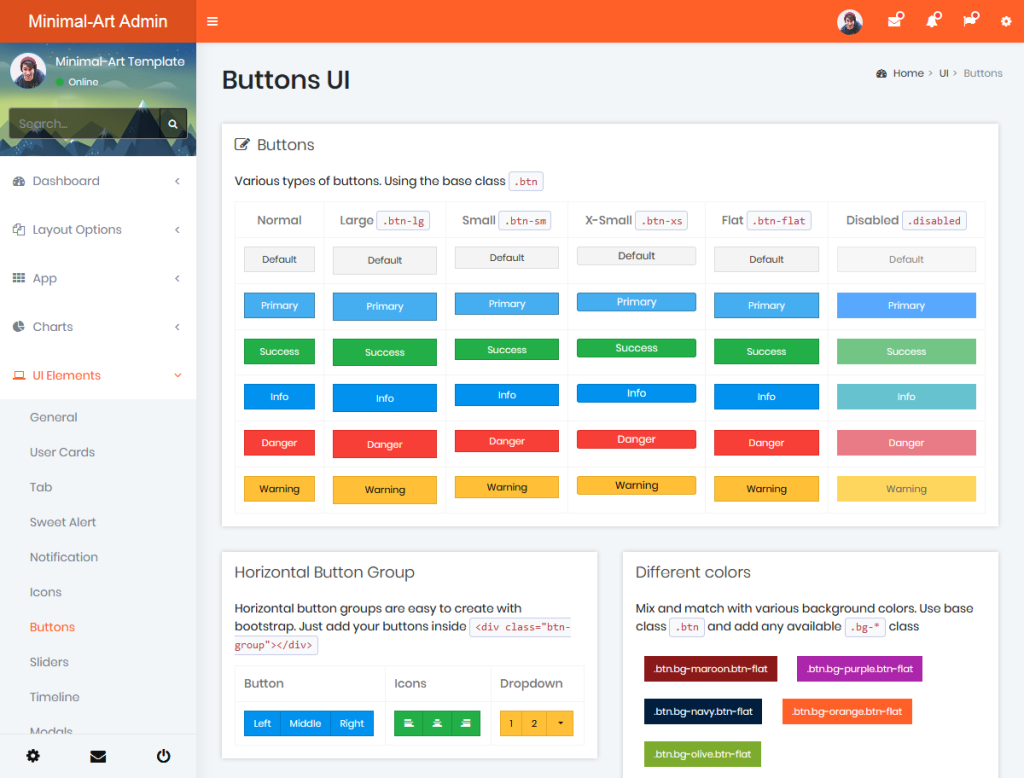Click the sidebar footer power icon
1024x778 pixels.
pyautogui.click(x=163, y=756)
